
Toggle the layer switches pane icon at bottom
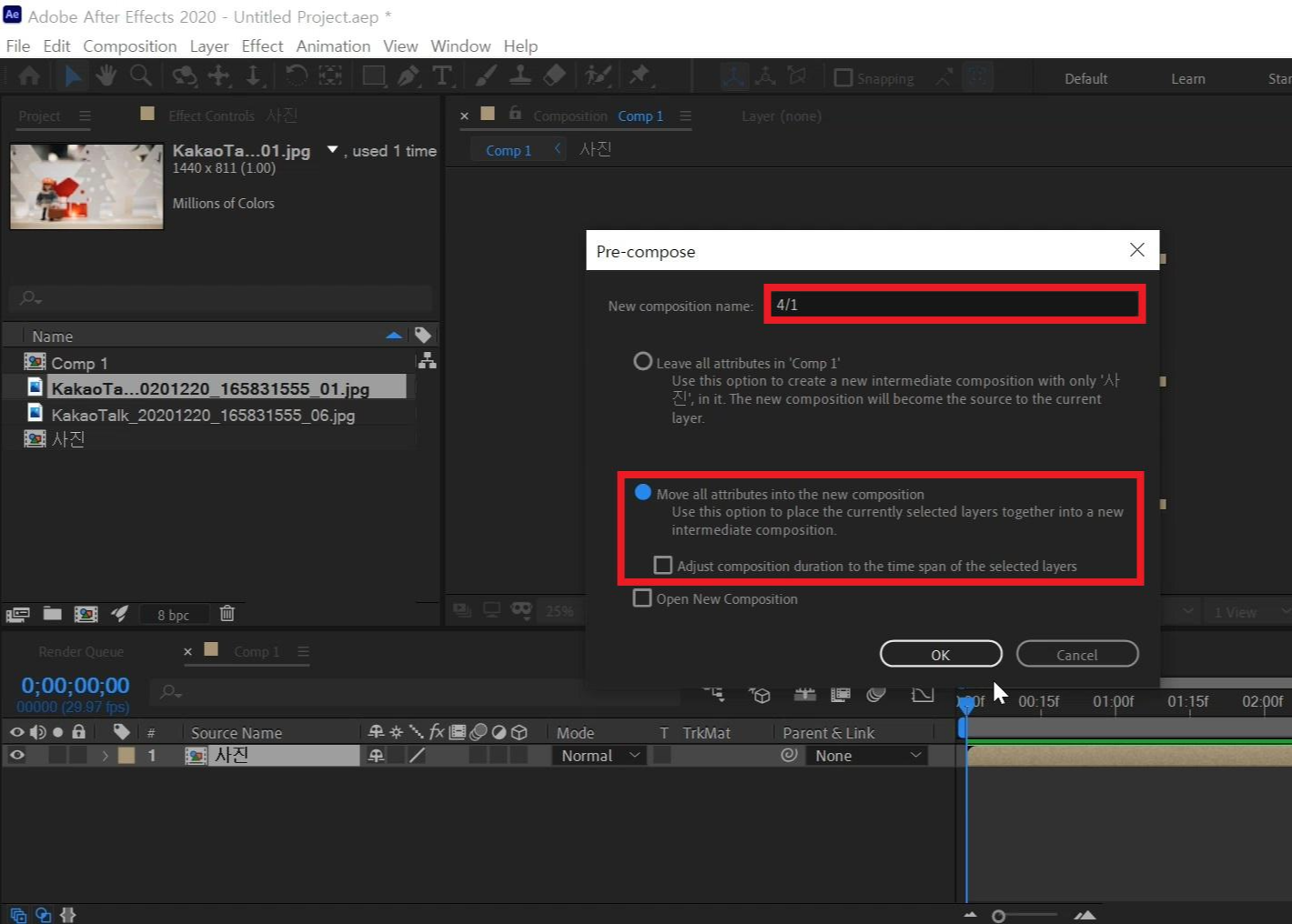coord(18,915)
